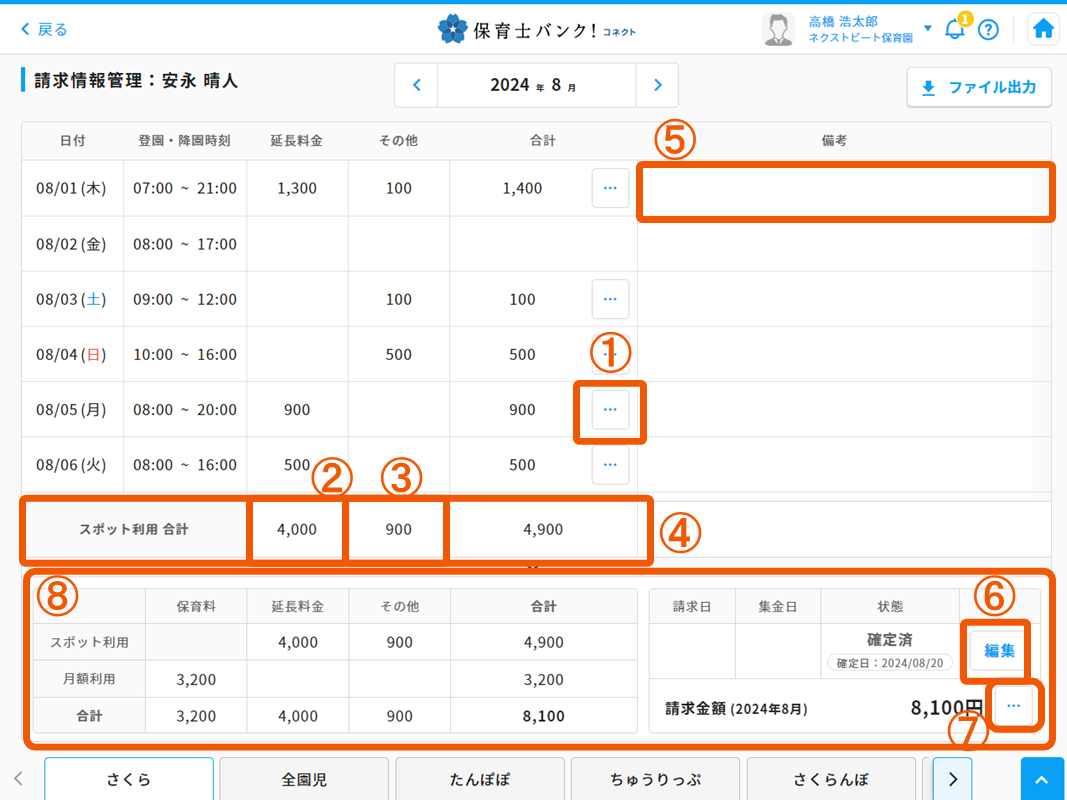Screen dimensions: 1067x800
Task: Open the actions menu for 08/05 row
Action: 610,409
